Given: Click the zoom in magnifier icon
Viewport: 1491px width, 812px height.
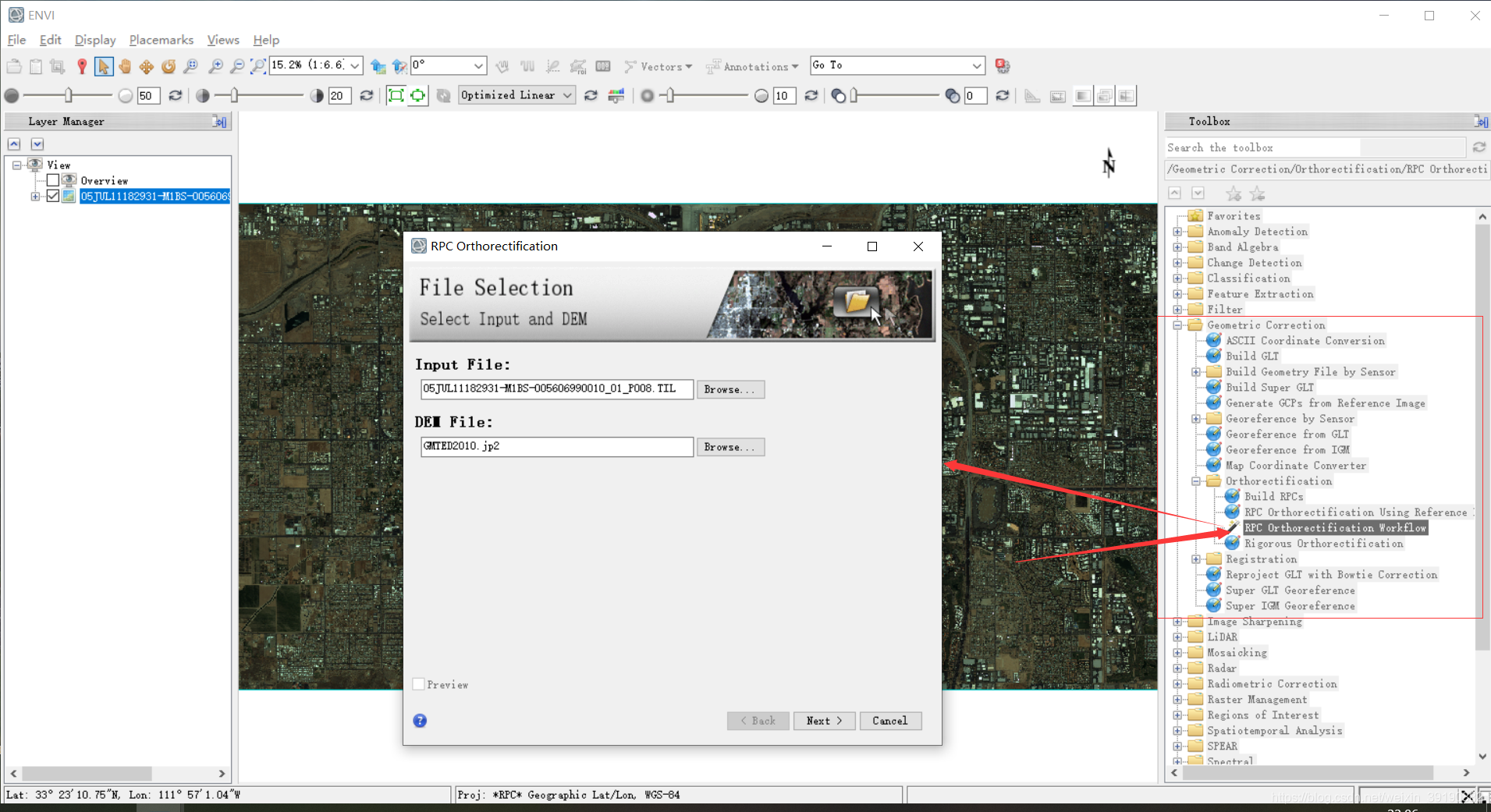Looking at the screenshot, I should pyautogui.click(x=216, y=66).
